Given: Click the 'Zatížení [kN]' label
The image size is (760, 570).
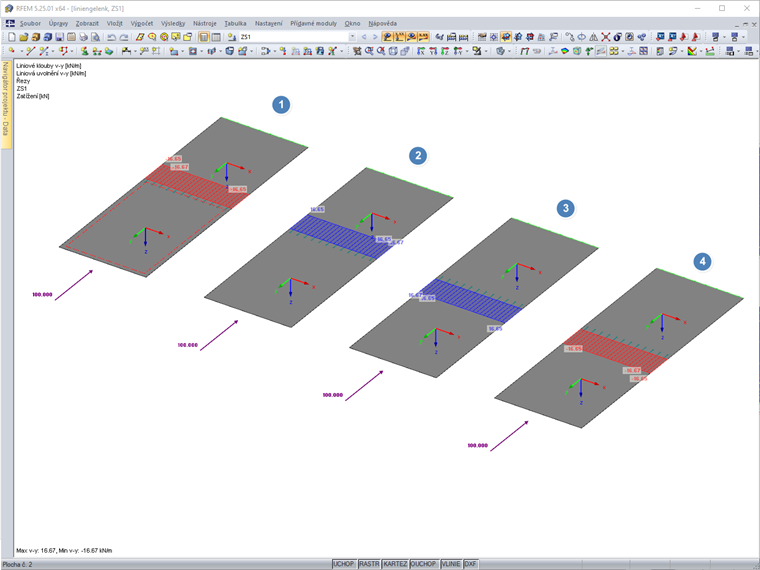Looking at the screenshot, I should tap(33, 96).
